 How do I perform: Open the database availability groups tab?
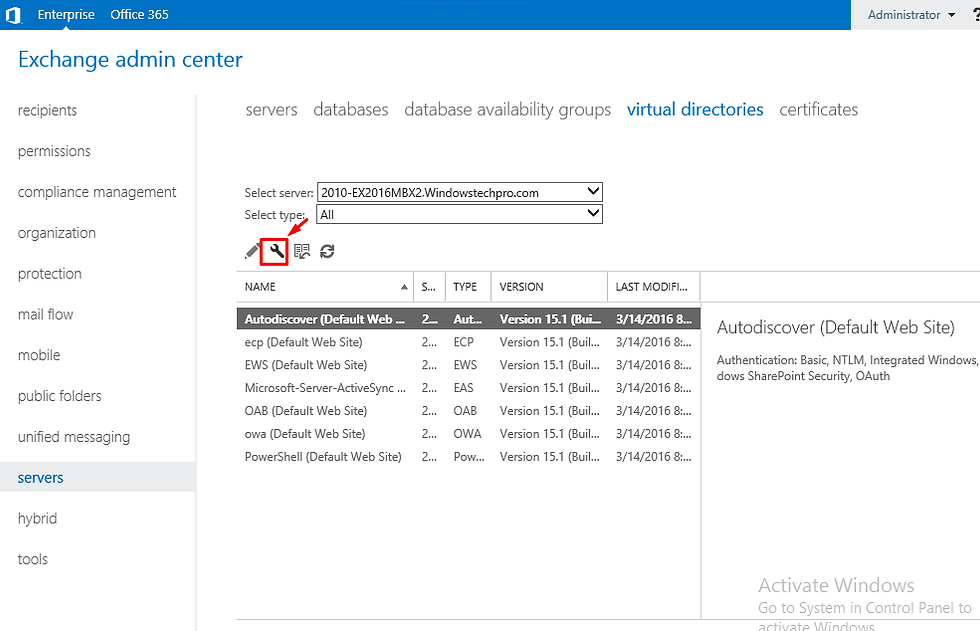[508, 110]
